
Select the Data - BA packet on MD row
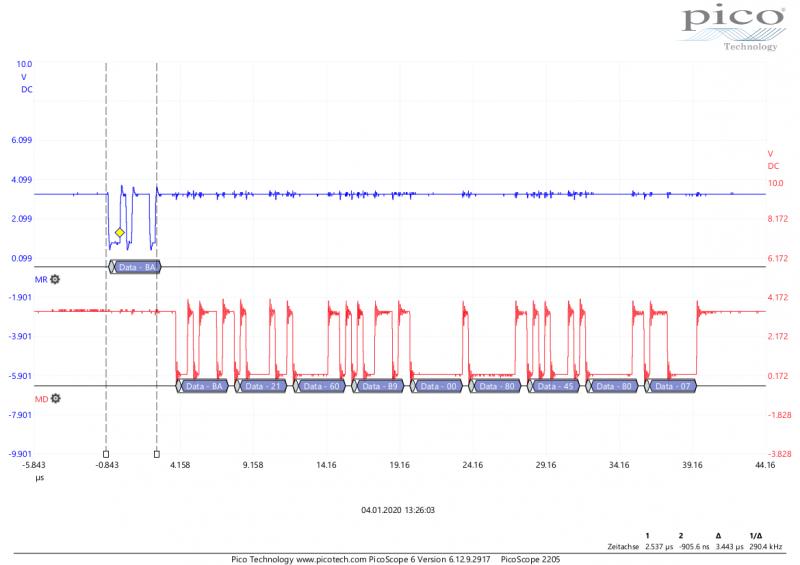click(x=203, y=386)
